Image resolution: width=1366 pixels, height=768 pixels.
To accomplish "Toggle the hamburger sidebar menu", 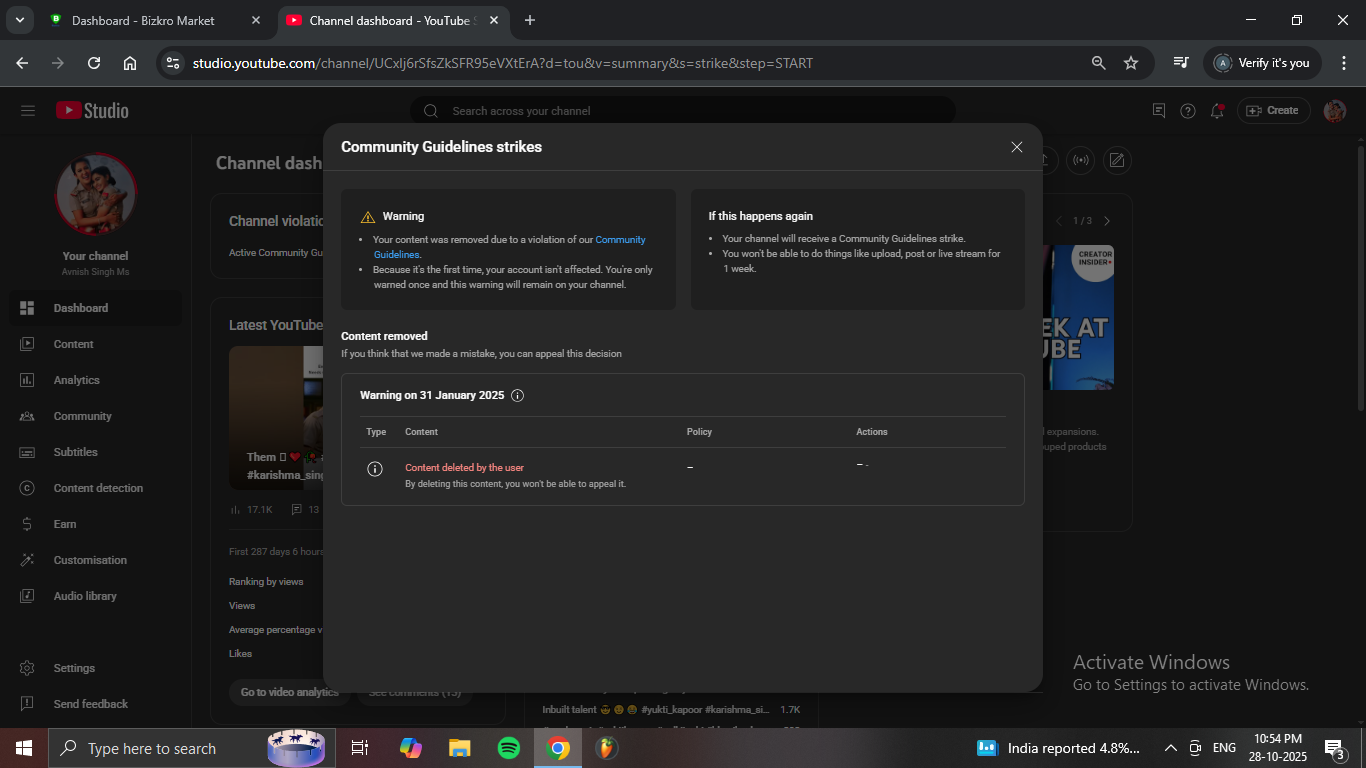I will pos(28,111).
